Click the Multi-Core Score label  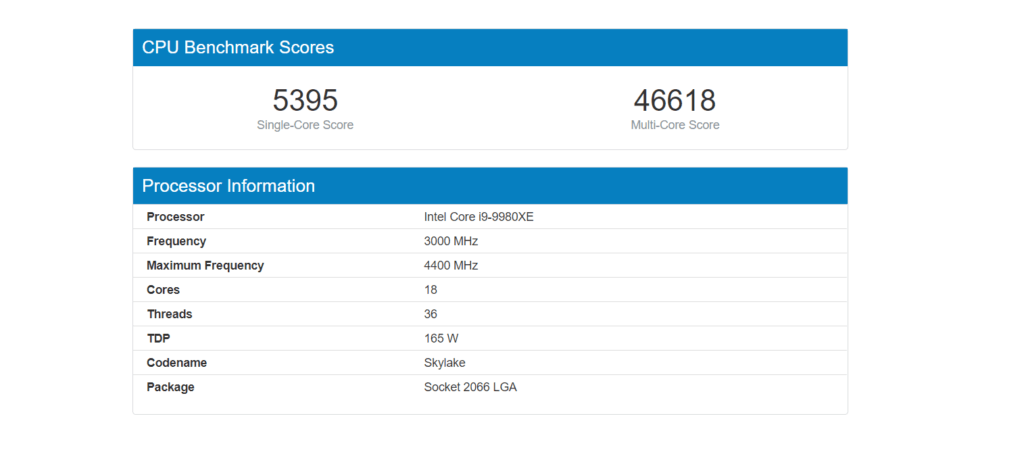[674, 125]
